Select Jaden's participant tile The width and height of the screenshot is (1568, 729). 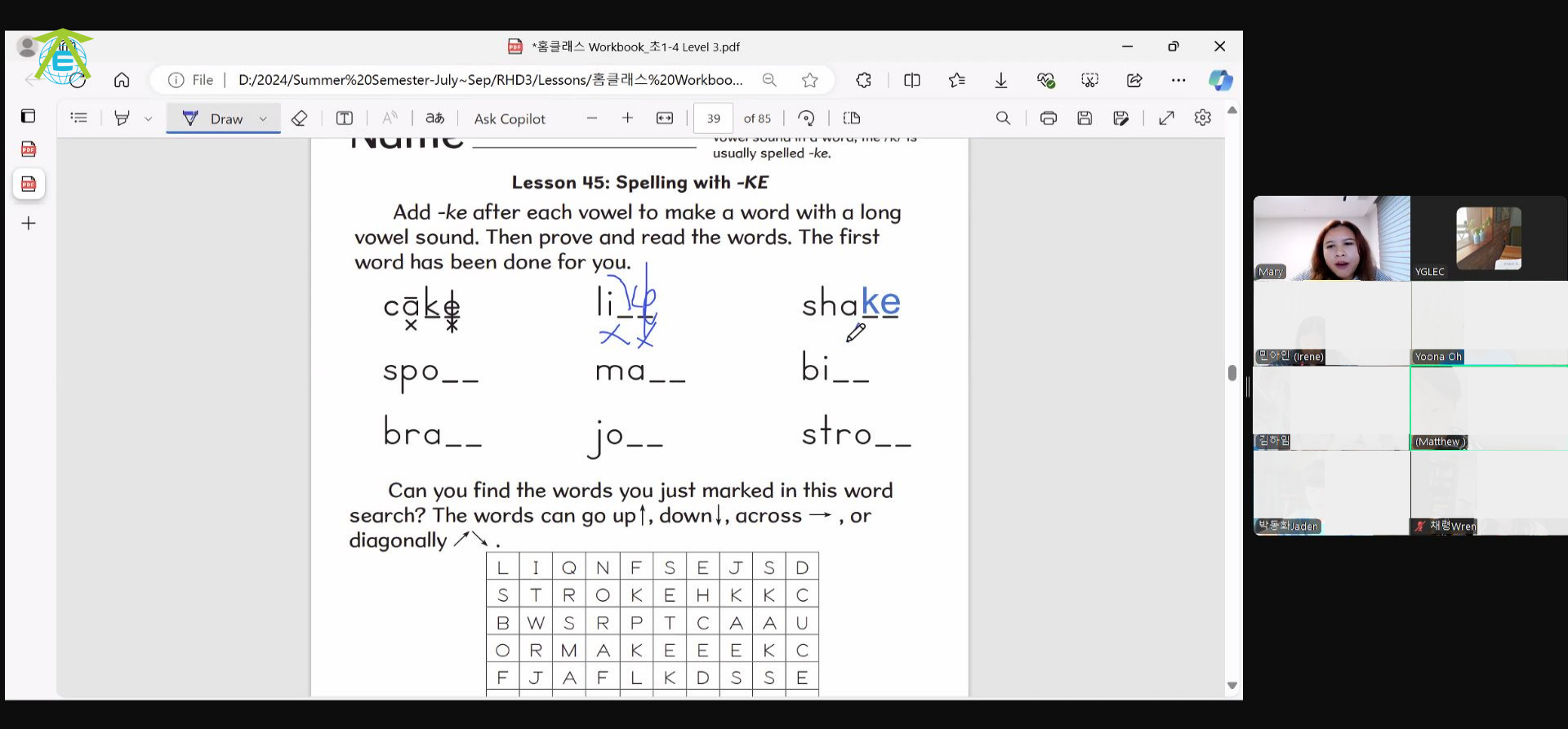tap(1332, 493)
